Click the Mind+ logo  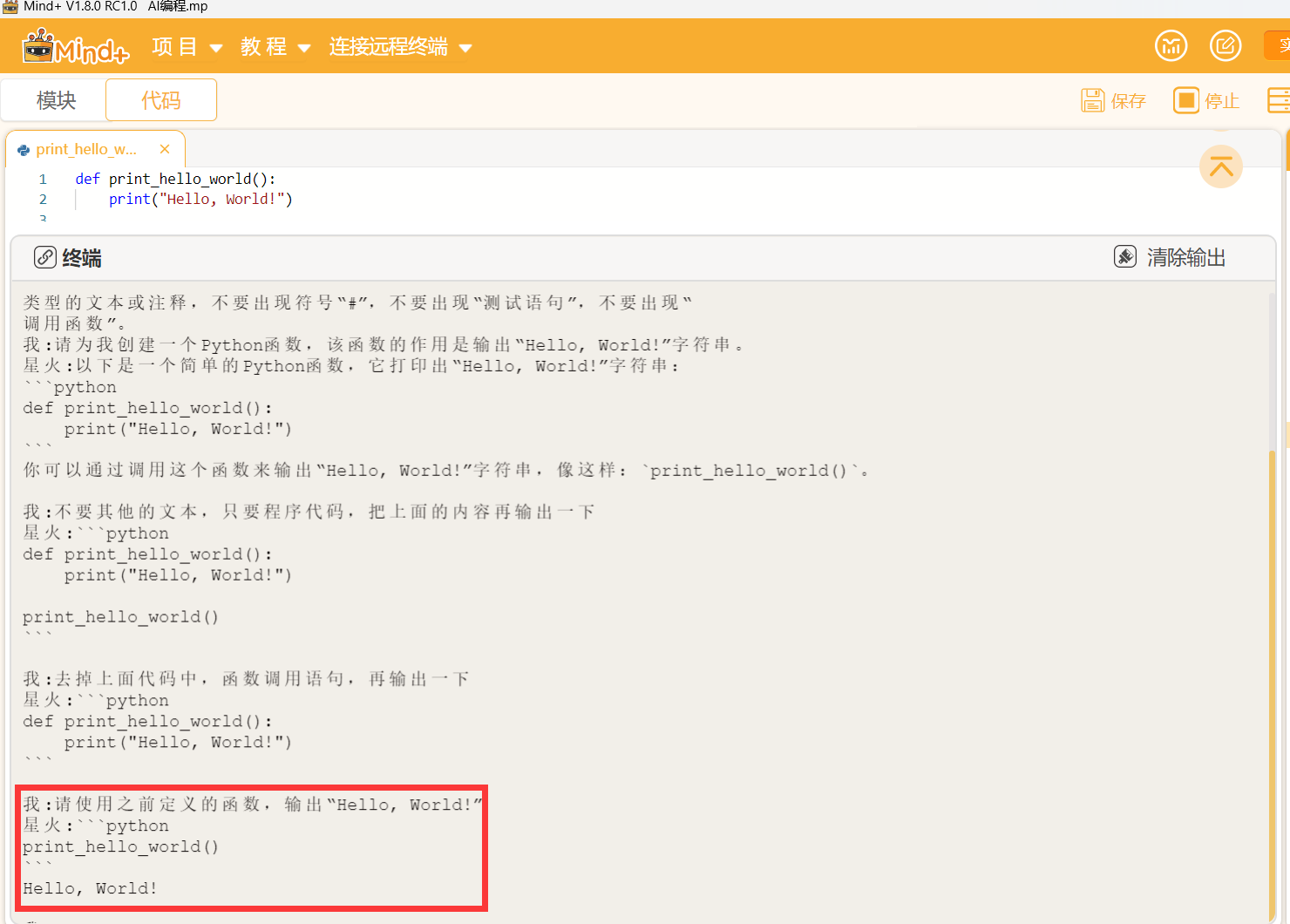pyautogui.click(x=76, y=47)
